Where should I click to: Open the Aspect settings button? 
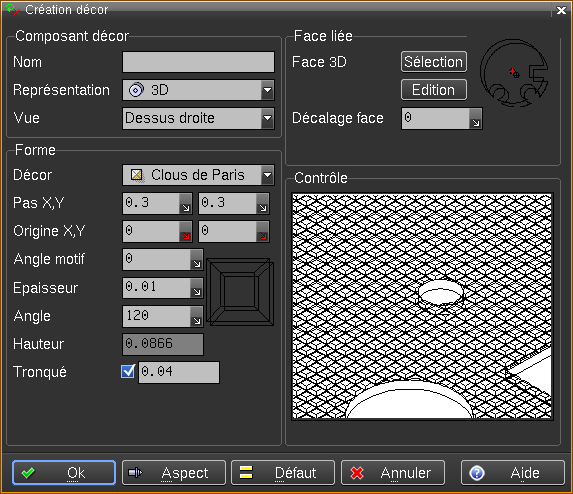point(174,473)
